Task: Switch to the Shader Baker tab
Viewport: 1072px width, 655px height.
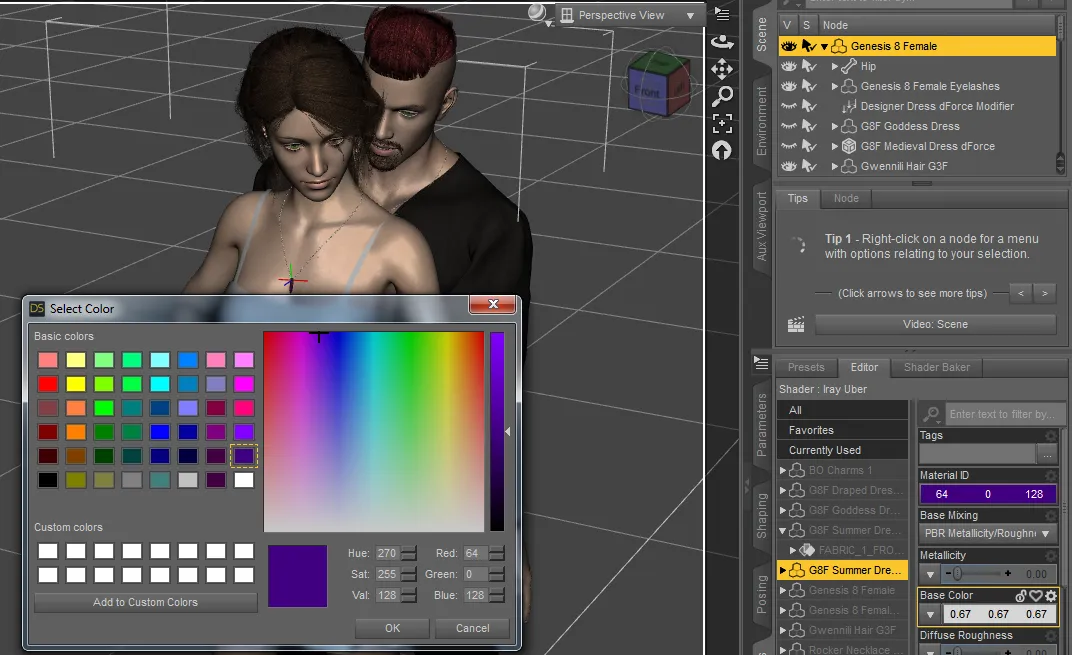Action: 936,367
